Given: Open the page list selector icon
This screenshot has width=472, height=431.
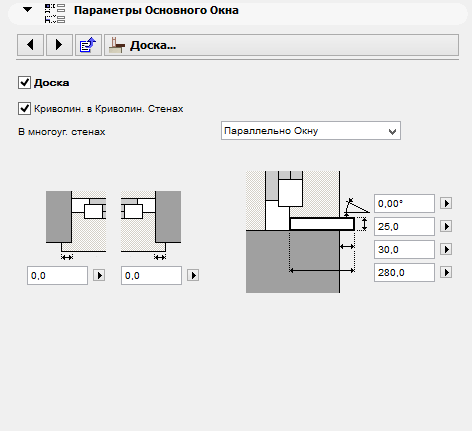Looking at the screenshot, I should click(x=88, y=45).
